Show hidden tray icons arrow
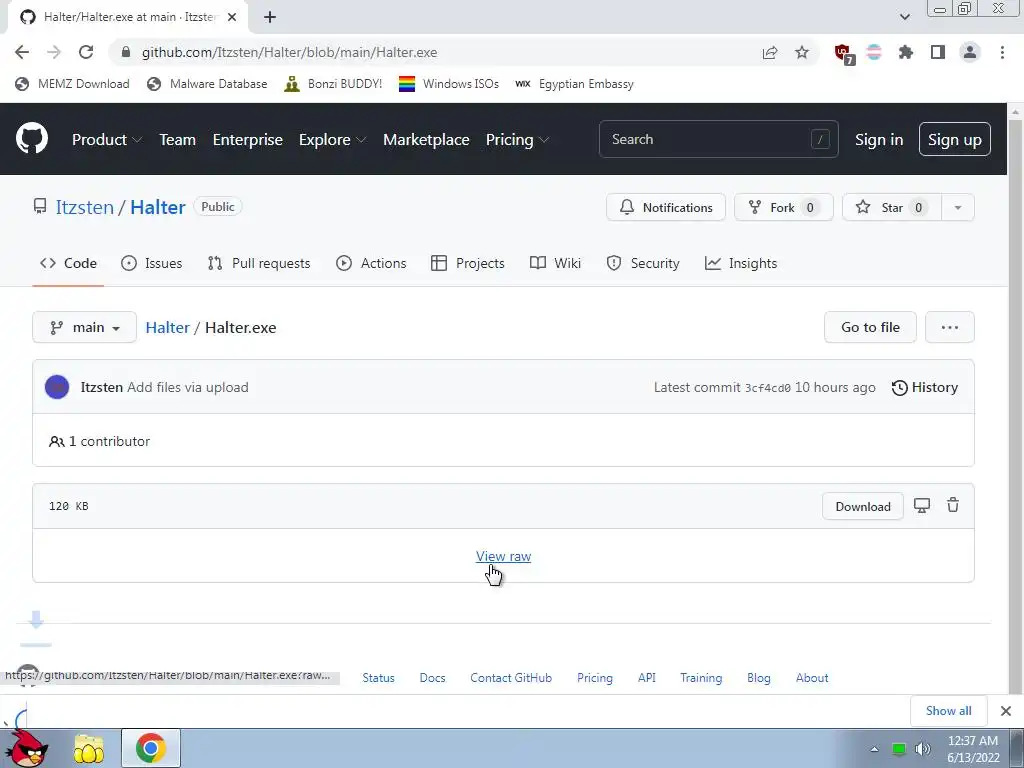 [874, 749]
